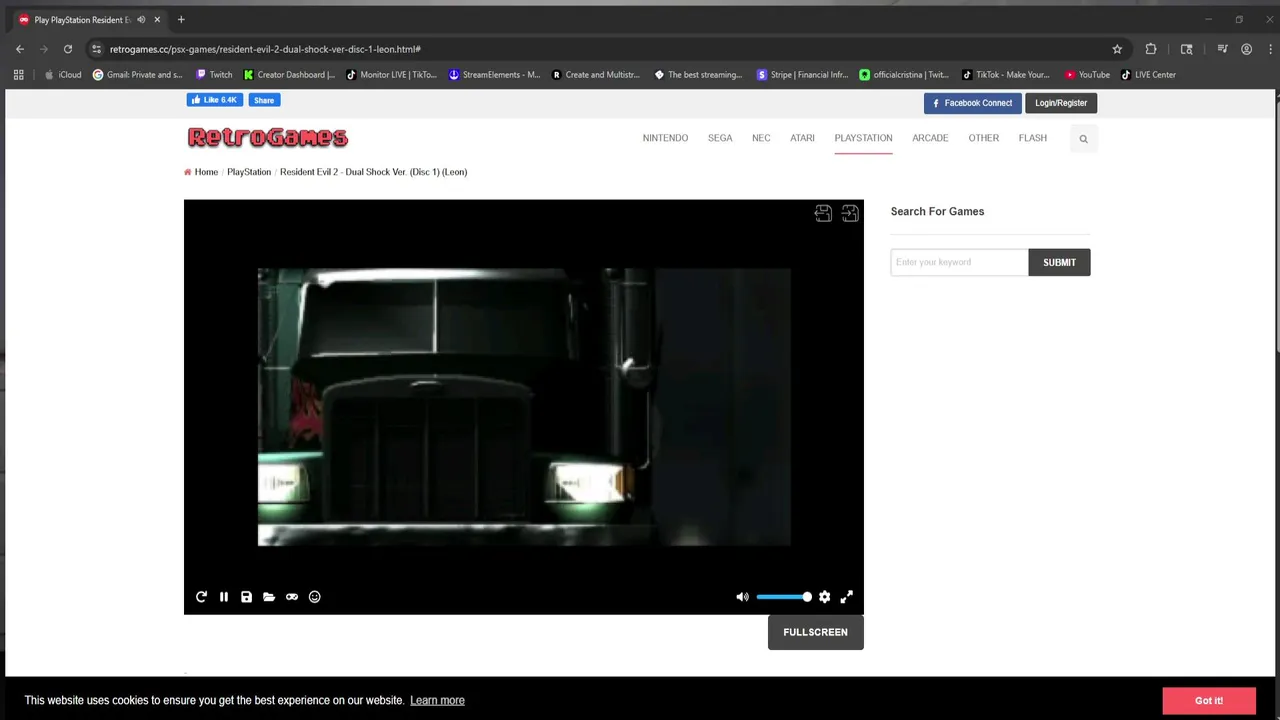Image resolution: width=1280 pixels, height=720 pixels.
Task: Open StreamElements bookmark
Action: [x=494, y=75]
